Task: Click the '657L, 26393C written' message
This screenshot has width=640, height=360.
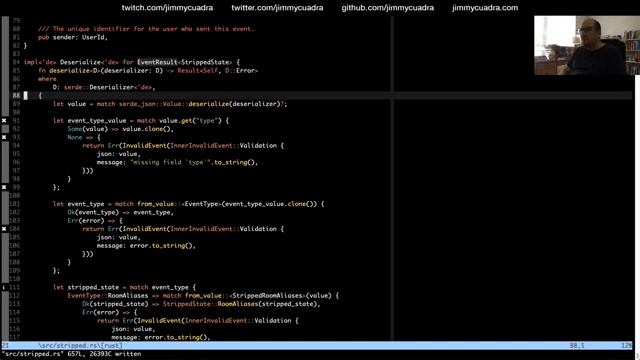Action: pyautogui.click(x=104, y=354)
